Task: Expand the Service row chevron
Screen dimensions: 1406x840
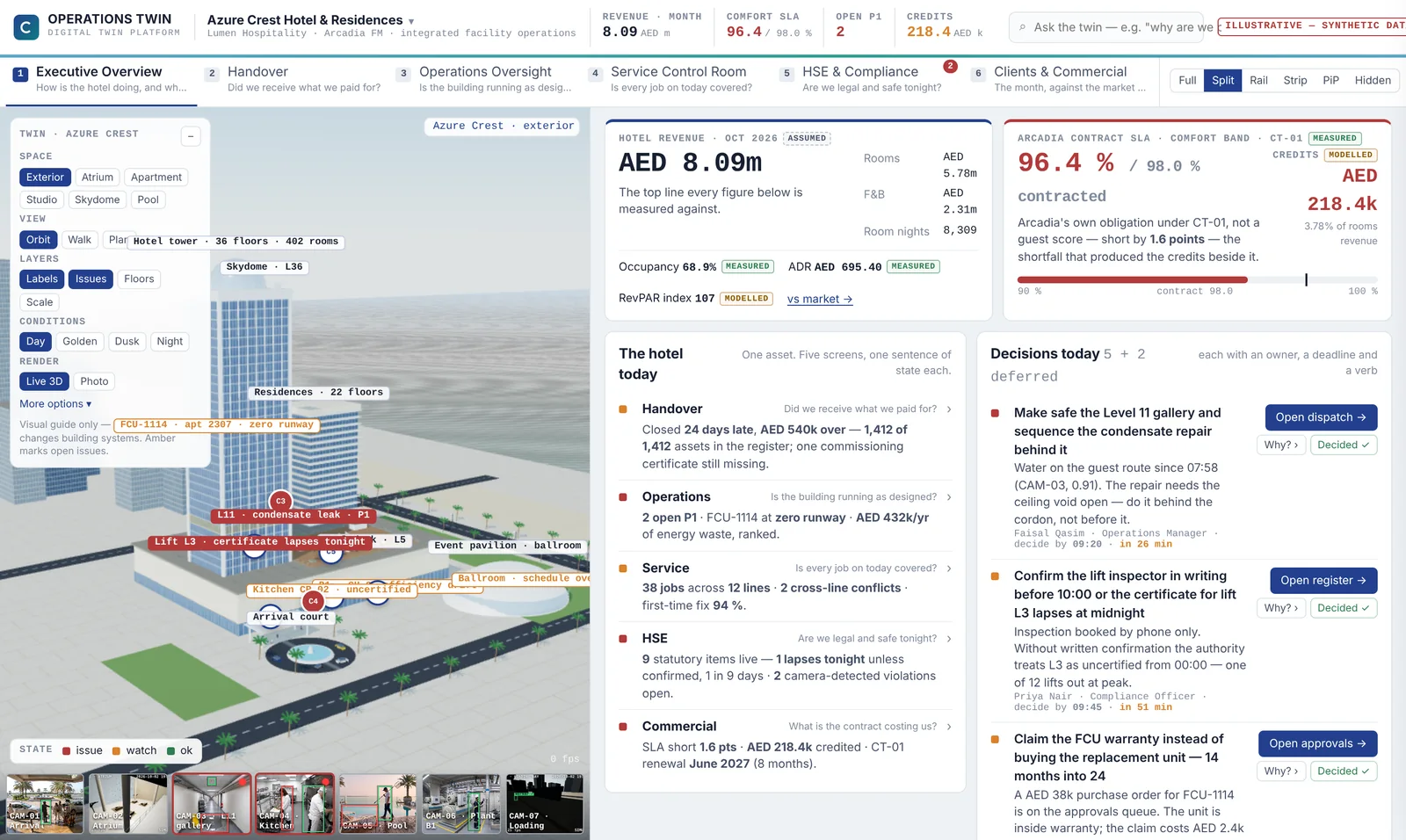Action: pos(949,568)
